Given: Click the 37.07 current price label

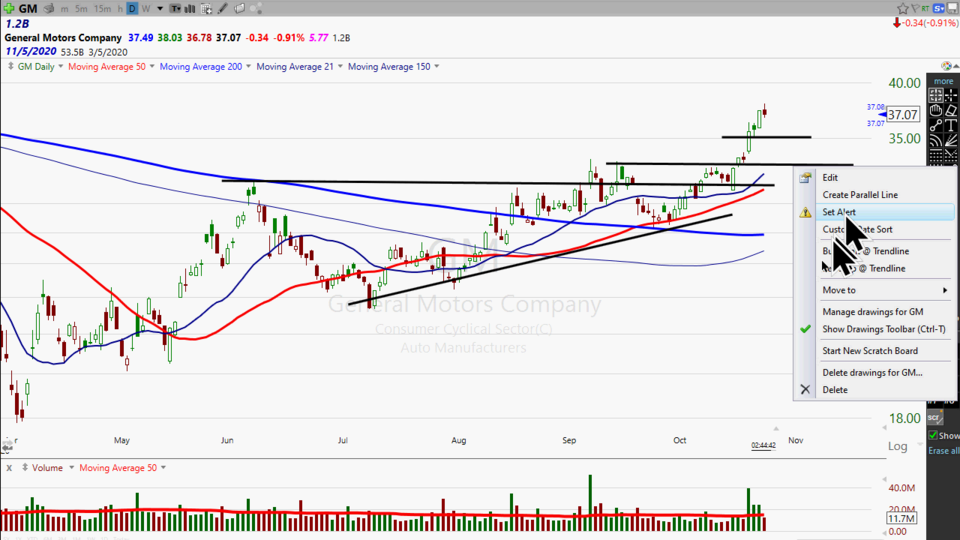Looking at the screenshot, I should click(903, 114).
